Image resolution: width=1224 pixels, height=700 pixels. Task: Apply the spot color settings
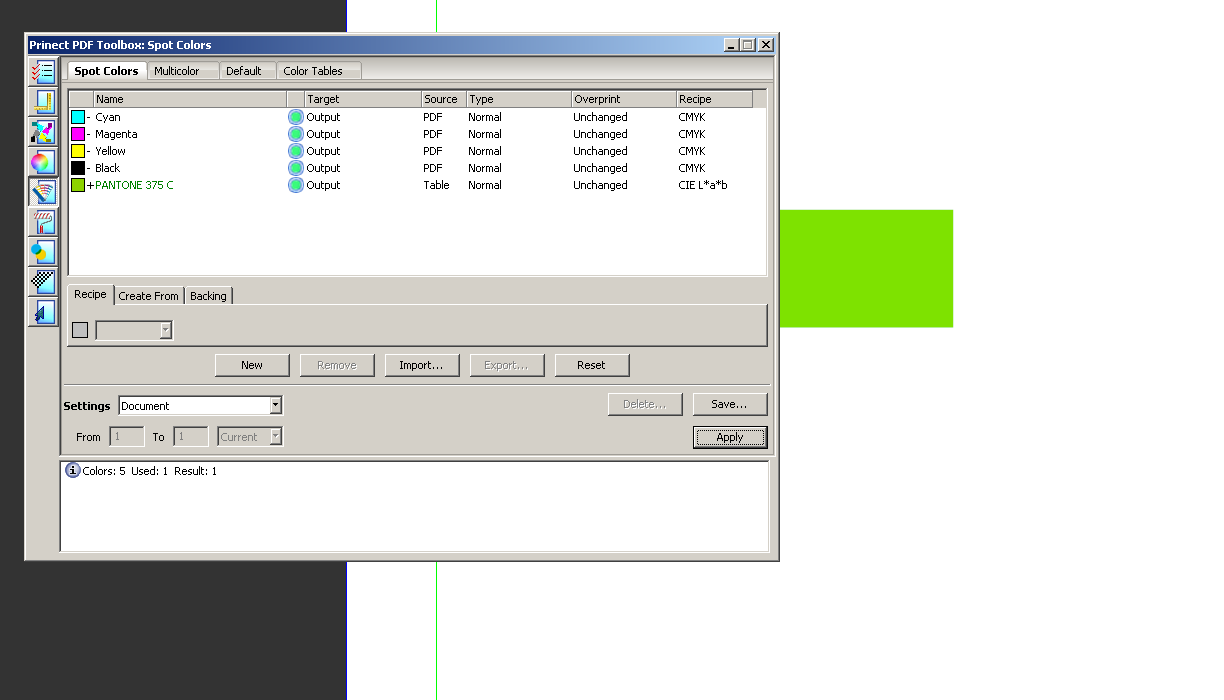[x=730, y=437]
